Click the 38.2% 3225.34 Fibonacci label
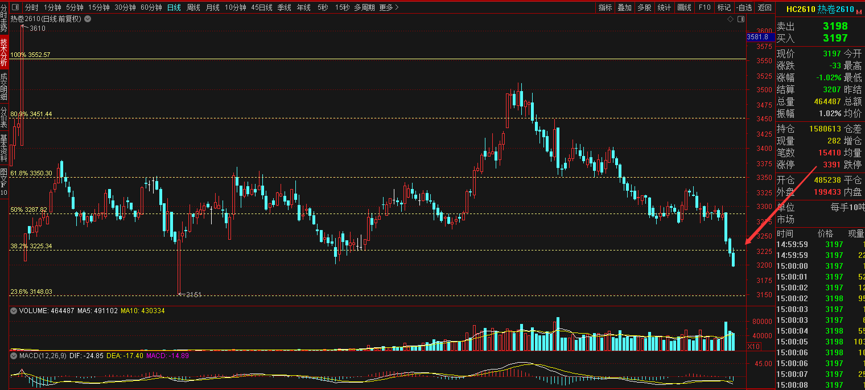The width and height of the screenshot is (865, 390). (x=31, y=246)
